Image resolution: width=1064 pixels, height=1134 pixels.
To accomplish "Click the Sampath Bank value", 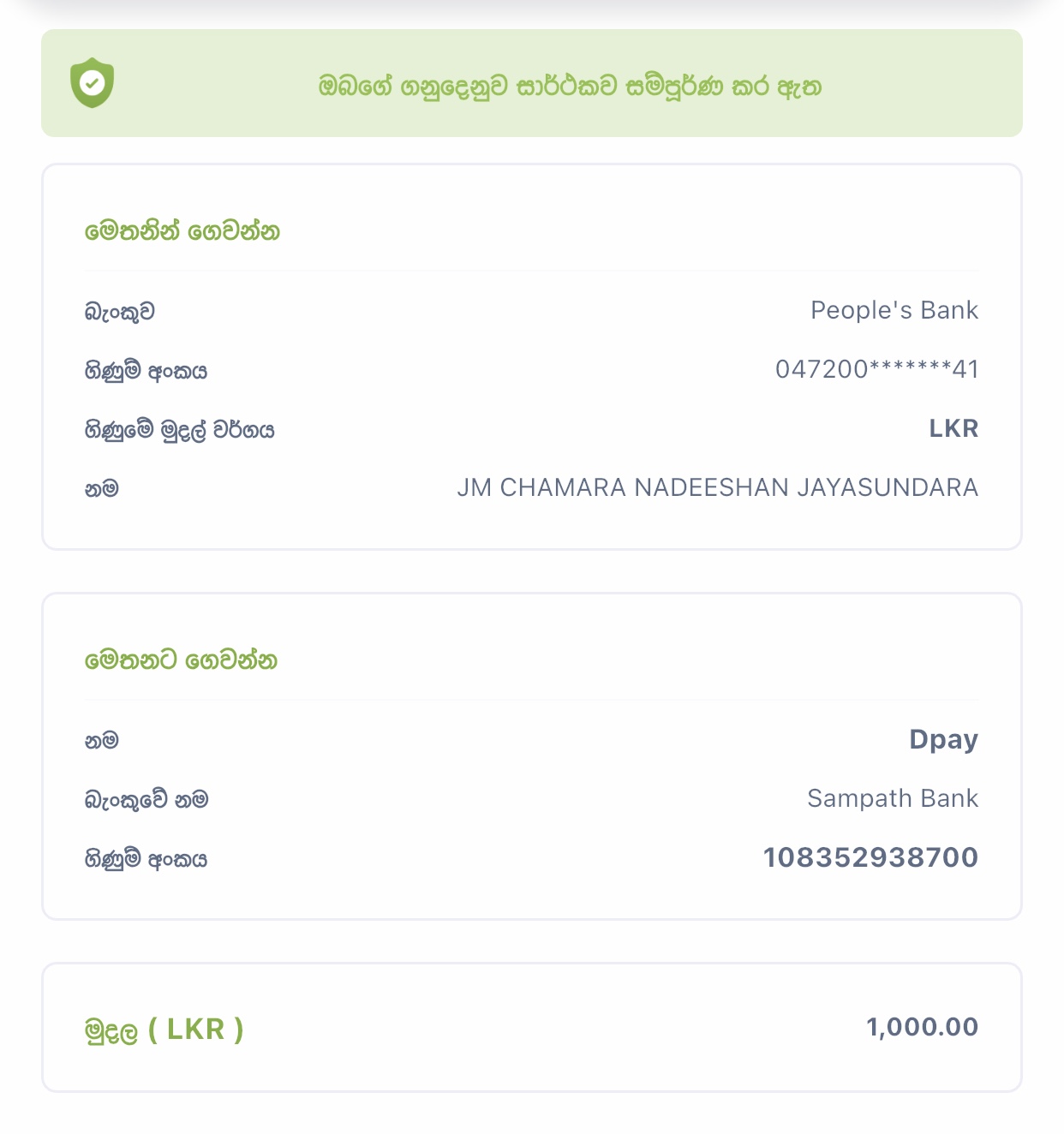I will point(892,798).
